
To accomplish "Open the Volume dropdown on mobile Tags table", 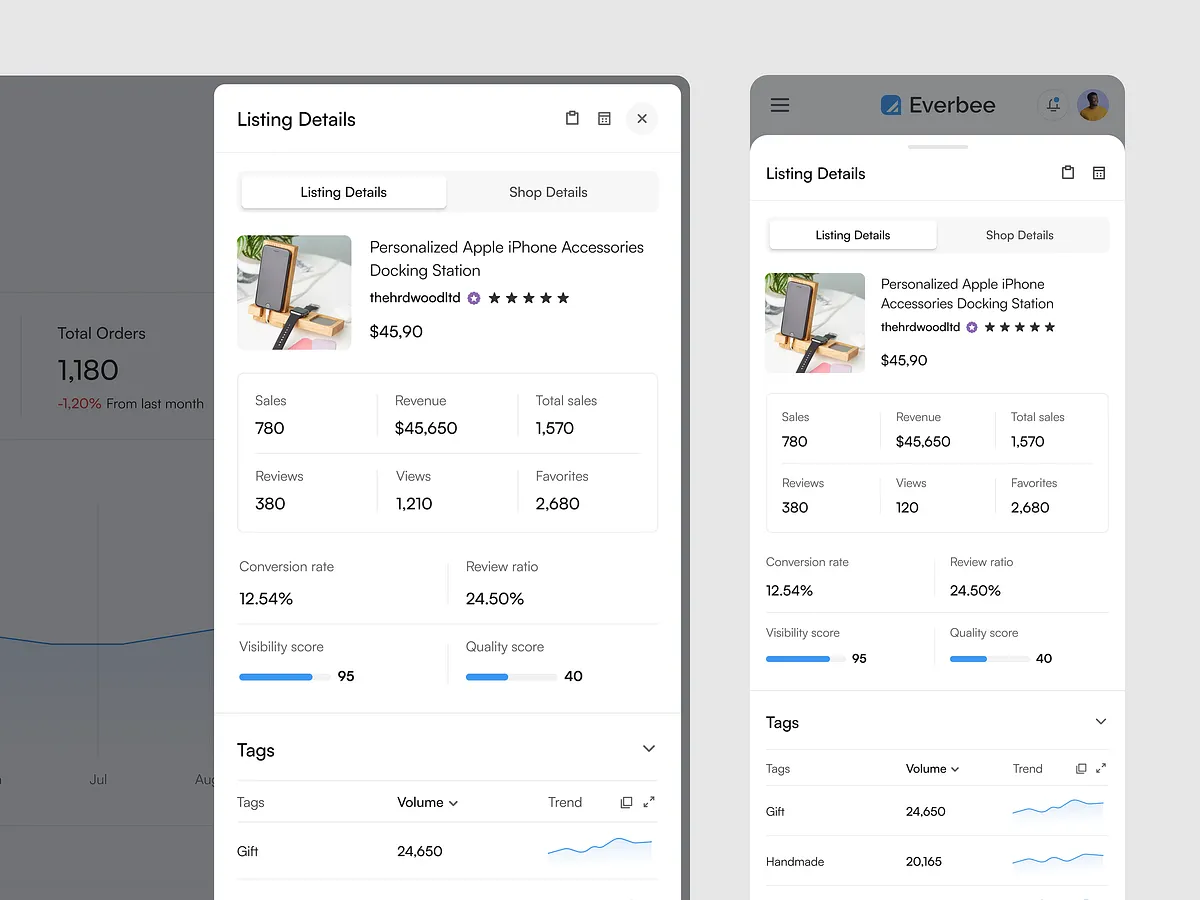I will pos(932,768).
